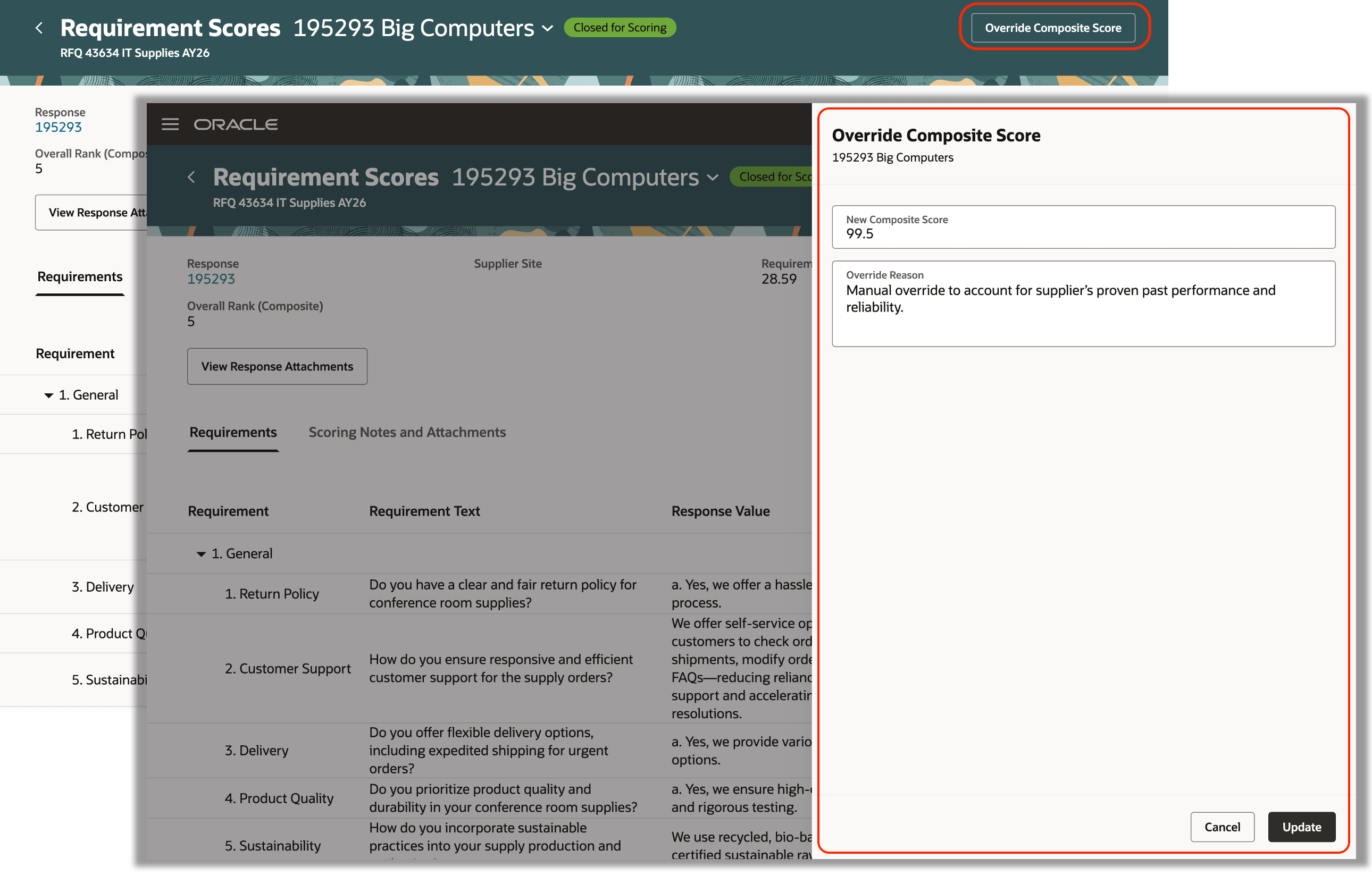Image resolution: width=1372 pixels, height=875 pixels.
Task: Open the 195293 Big Computers dropdown
Action: (x=713, y=177)
